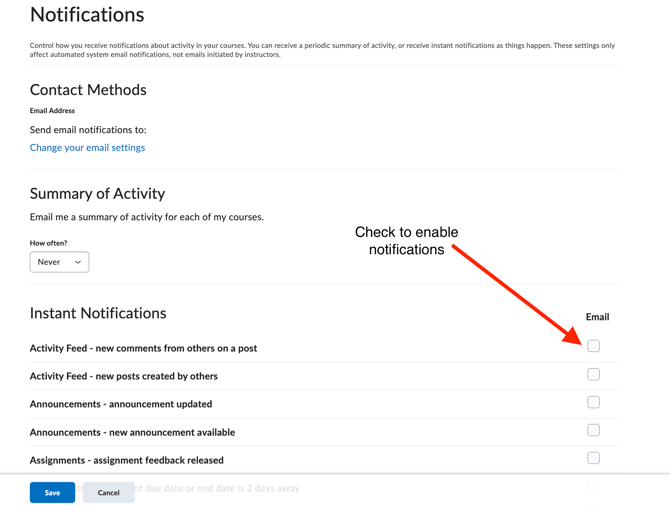Enable email for new announcement available
The width and height of the screenshot is (670, 510).
pyautogui.click(x=593, y=430)
